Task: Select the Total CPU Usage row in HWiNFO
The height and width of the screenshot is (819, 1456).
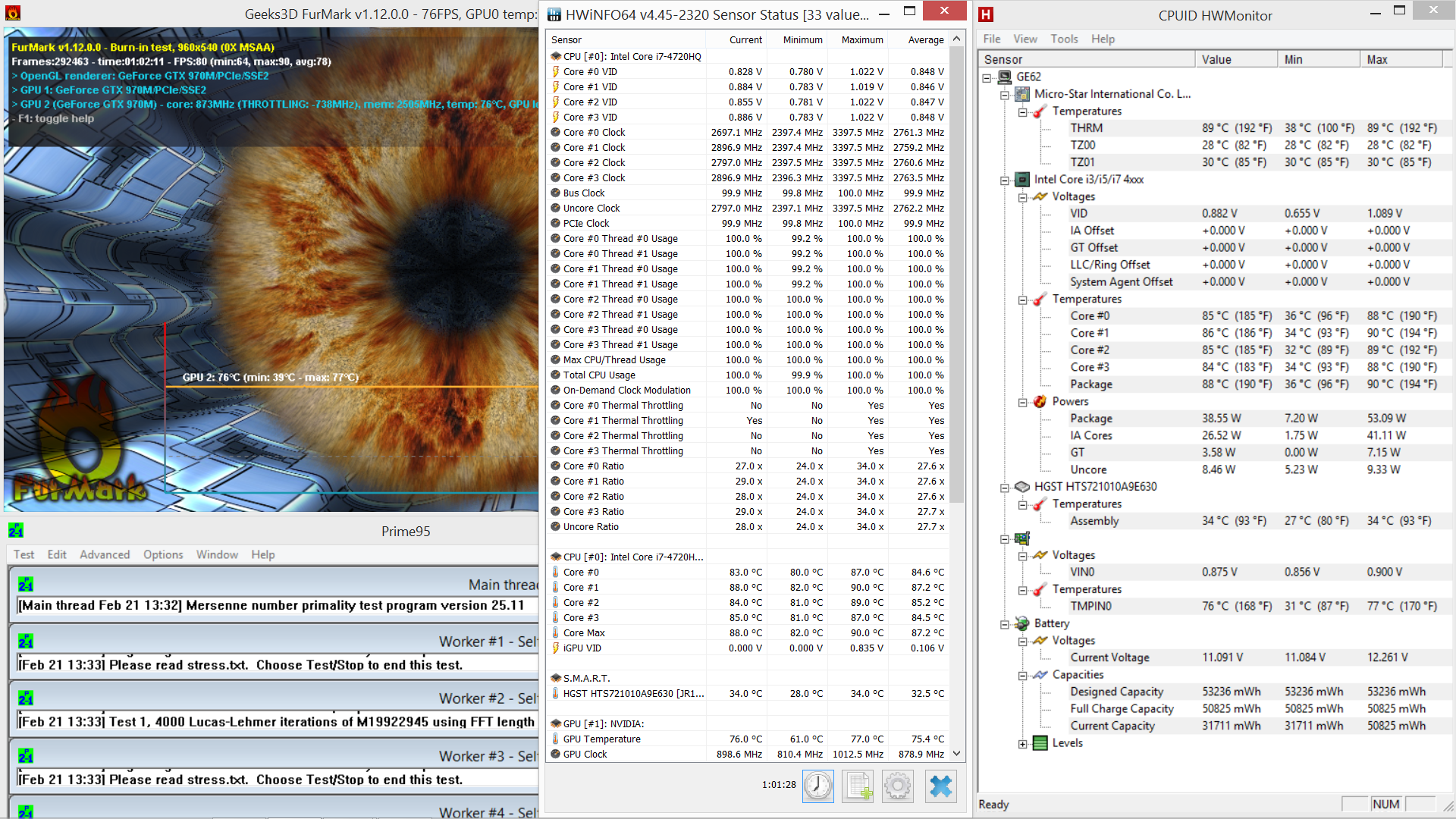Action: pos(748,375)
